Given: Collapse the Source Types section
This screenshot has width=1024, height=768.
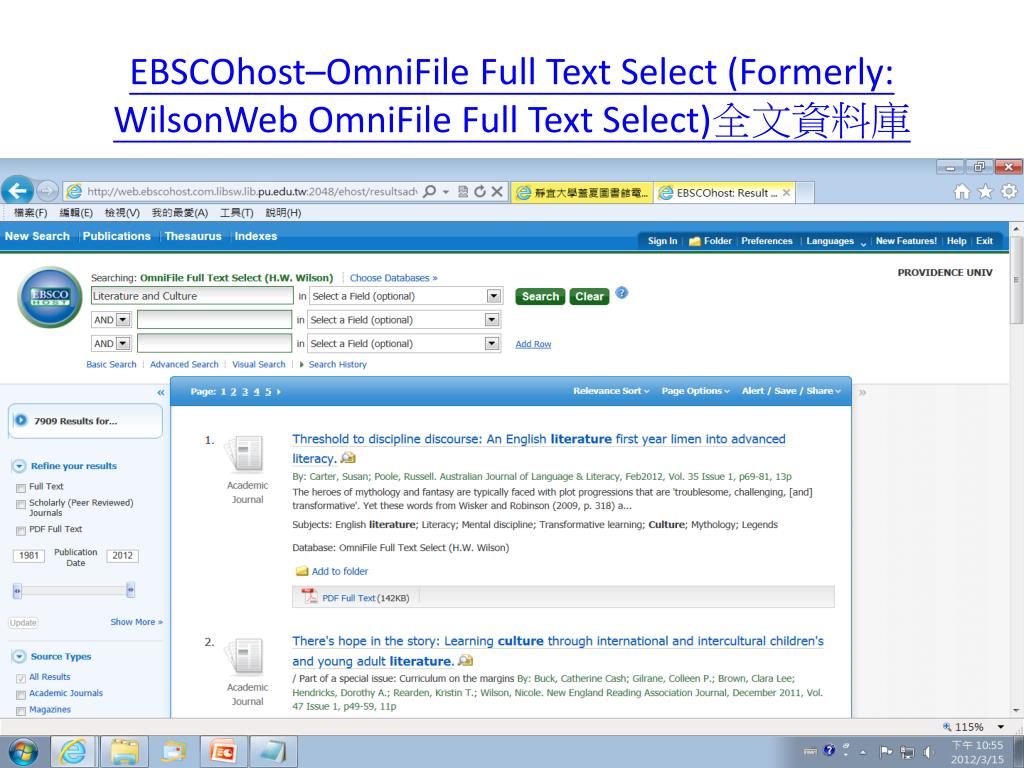Looking at the screenshot, I should click(19, 657).
